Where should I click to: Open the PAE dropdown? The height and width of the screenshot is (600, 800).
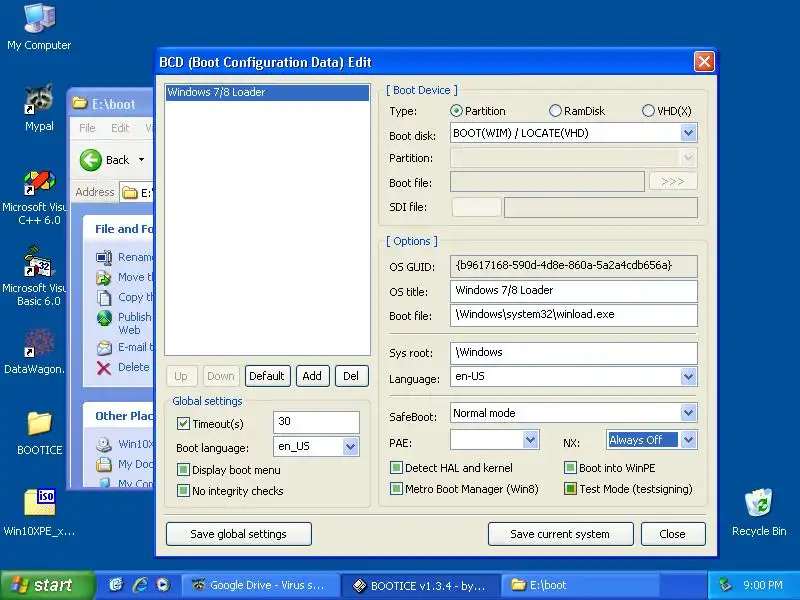click(530, 440)
